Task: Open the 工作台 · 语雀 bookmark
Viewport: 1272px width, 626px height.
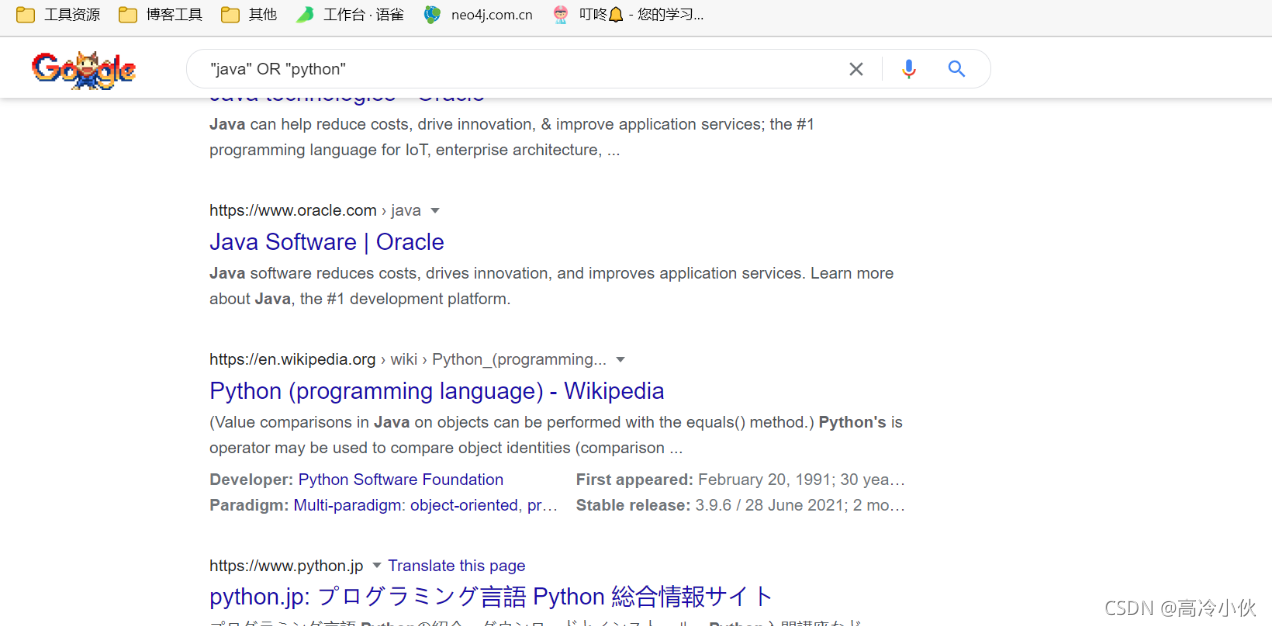Action: pos(350,14)
